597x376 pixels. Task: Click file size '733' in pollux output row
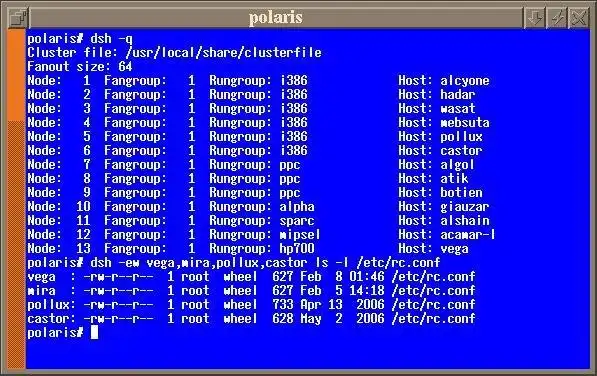(x=283, y=305)
